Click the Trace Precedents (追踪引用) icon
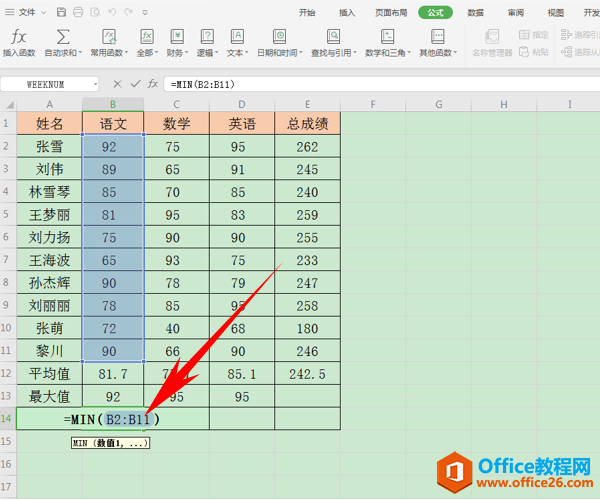This screenshot has width=600, height=500. (x=566, y=35)
